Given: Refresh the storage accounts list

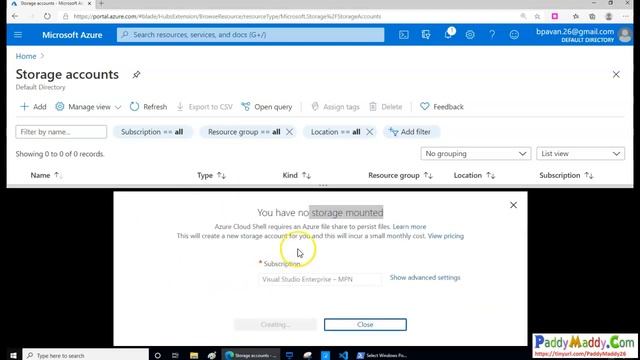Looking at the screenshot, I should click(x=149, y=107).
